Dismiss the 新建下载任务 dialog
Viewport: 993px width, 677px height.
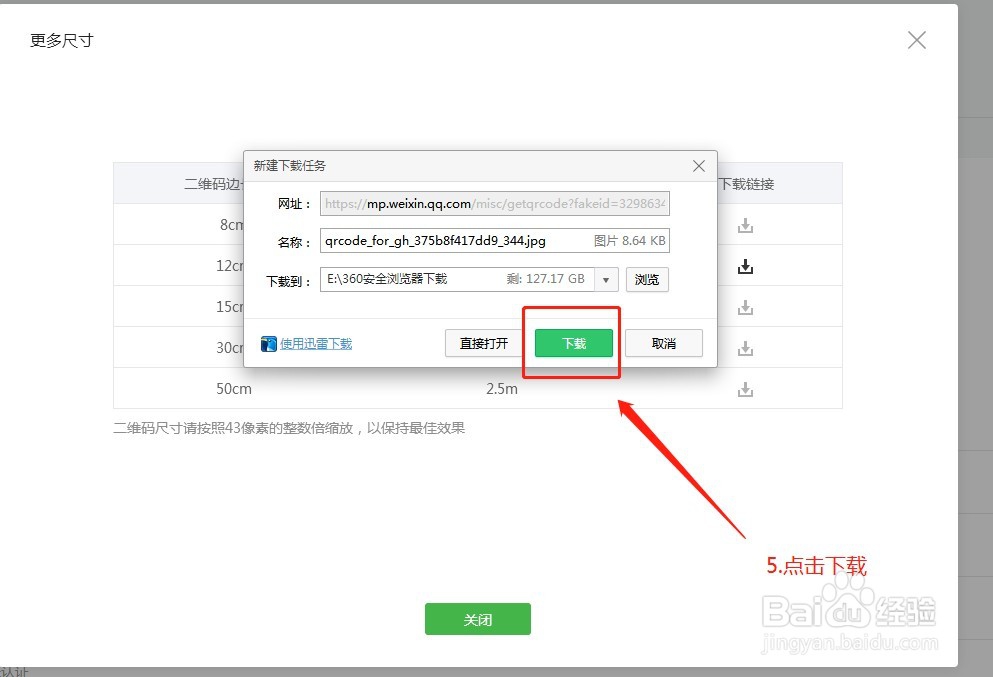point(698,165)
